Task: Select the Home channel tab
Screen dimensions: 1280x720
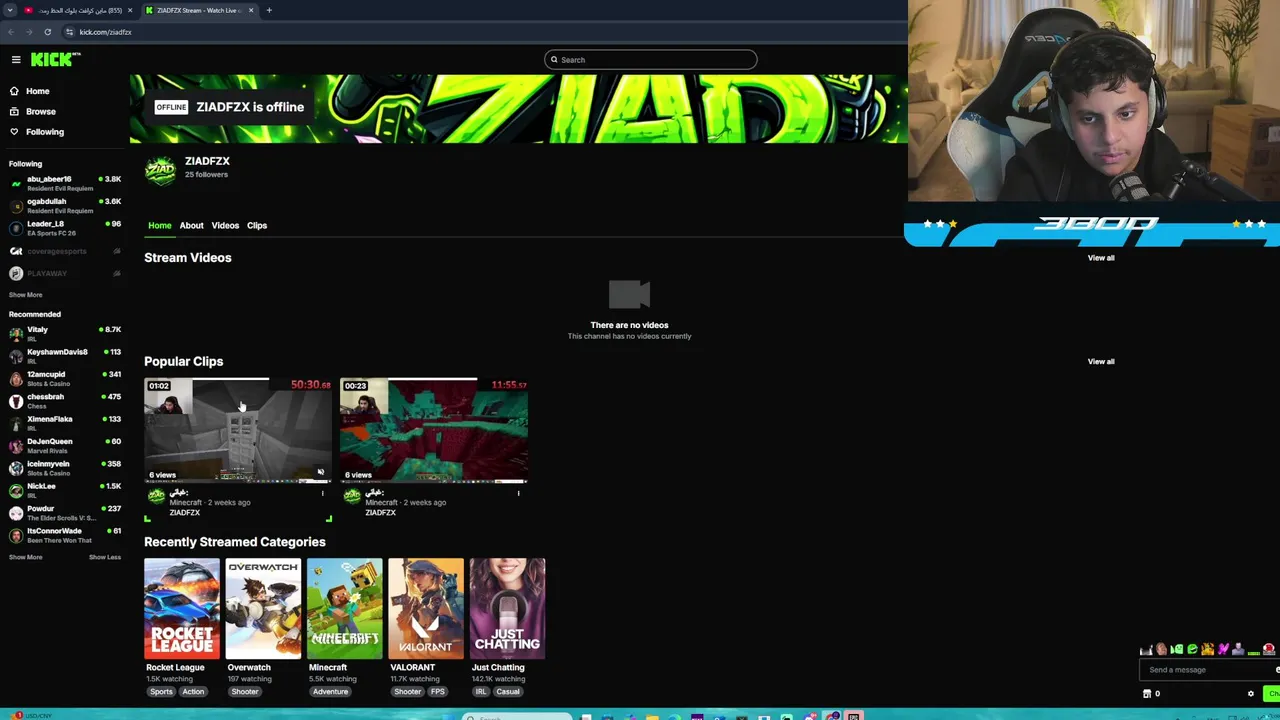Action: click(x=160, y=226)
